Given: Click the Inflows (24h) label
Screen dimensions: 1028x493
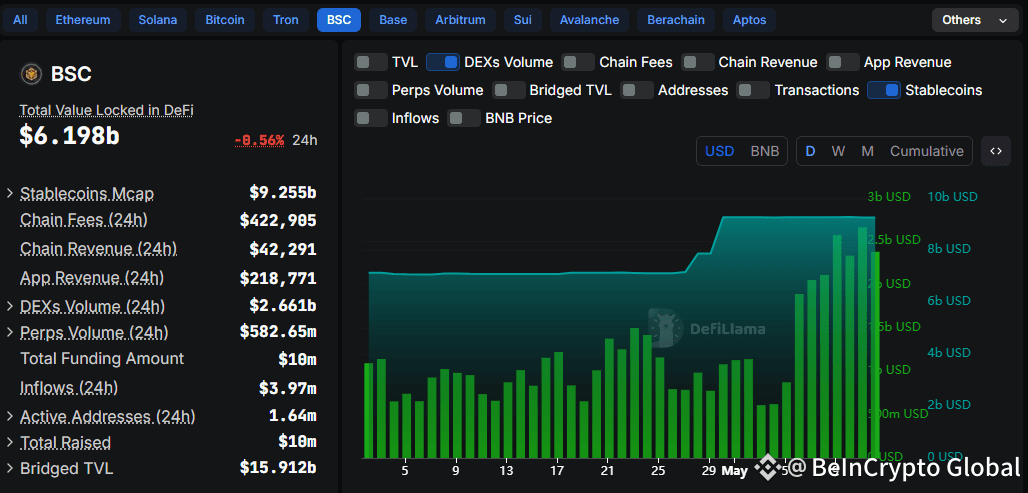Looking at the screenshot, I should (x=69, y=388).
